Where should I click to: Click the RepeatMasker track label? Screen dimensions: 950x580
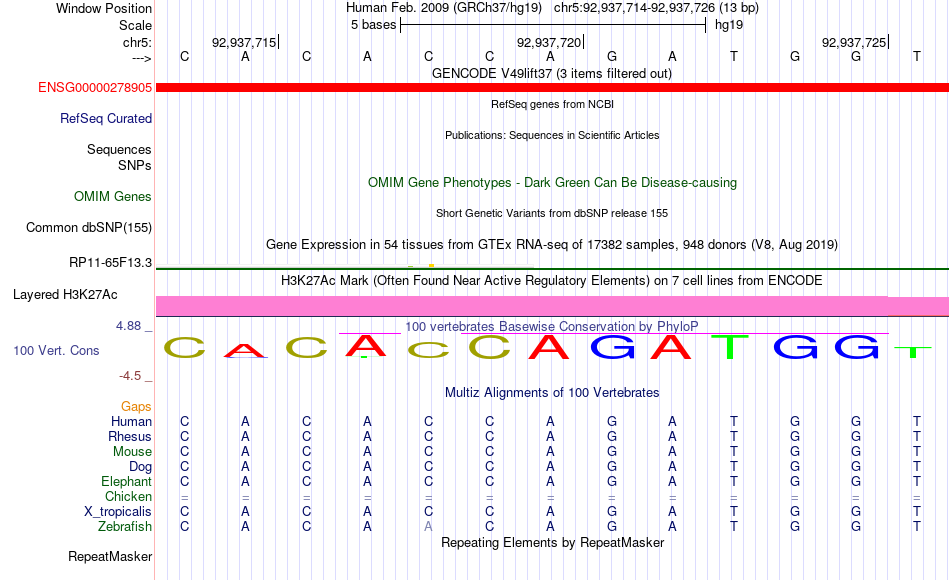click(x=110, y=556)
